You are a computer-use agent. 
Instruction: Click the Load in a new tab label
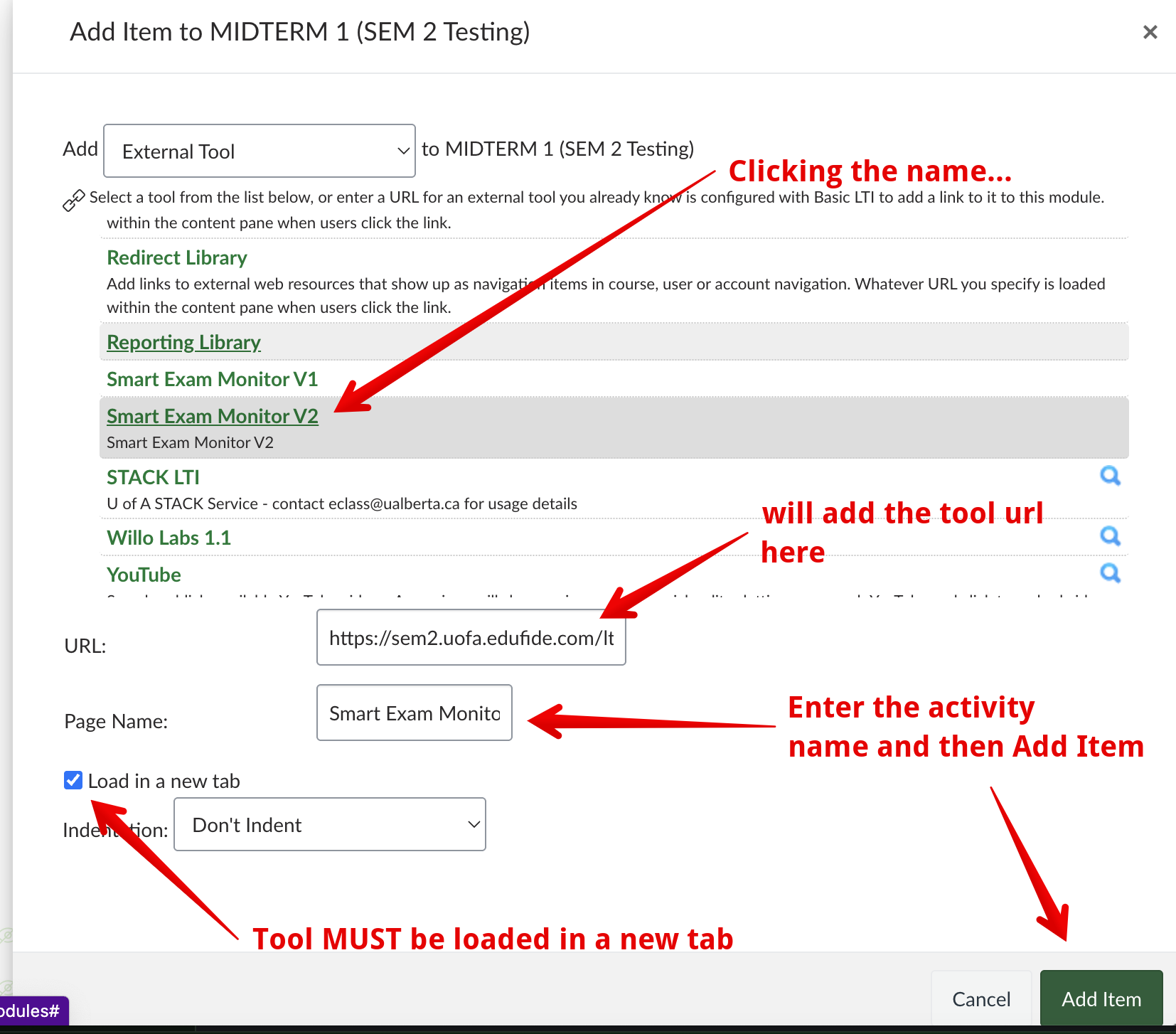164,781
